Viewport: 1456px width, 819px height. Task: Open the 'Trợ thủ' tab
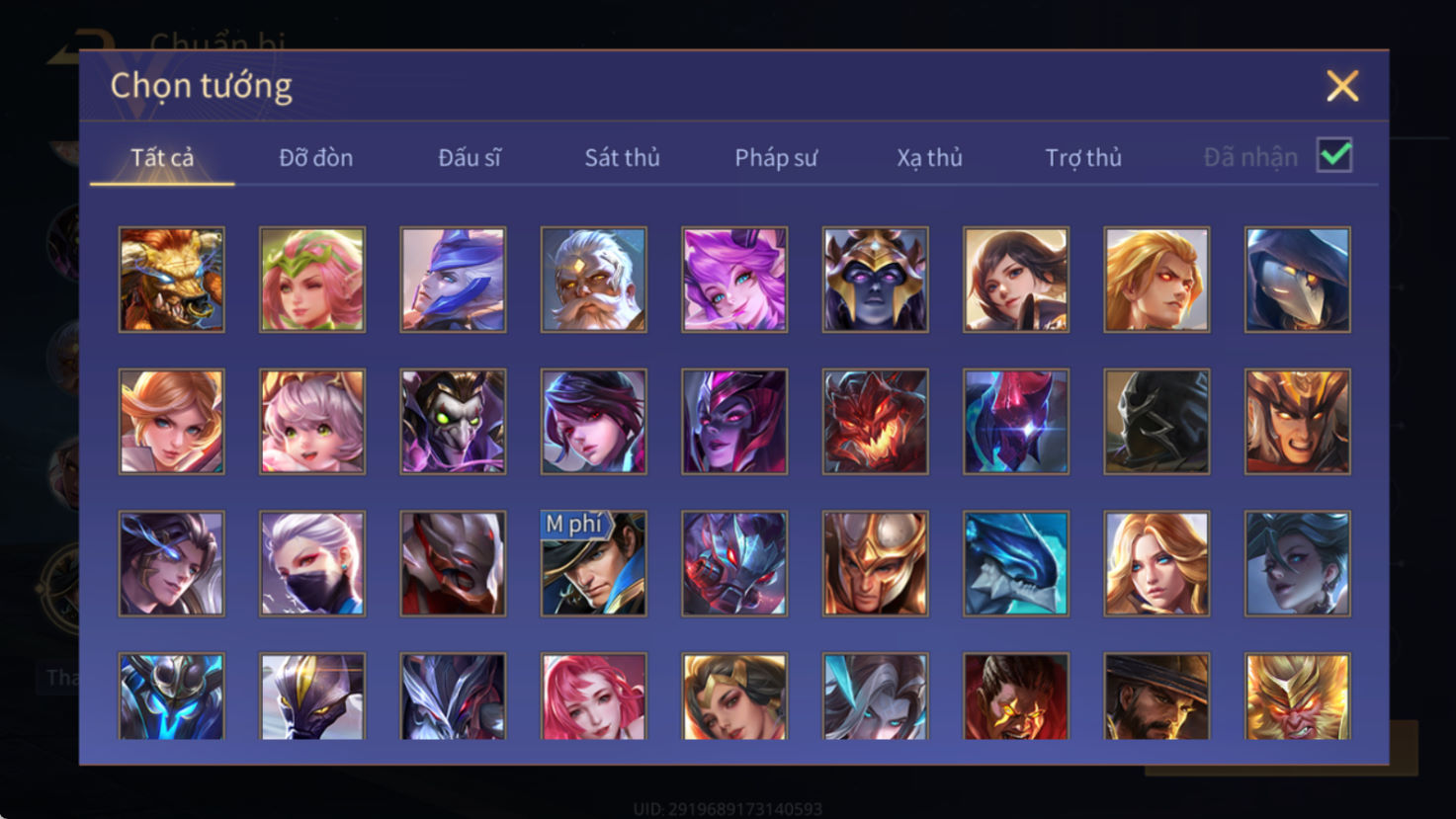click(1083, 158)
